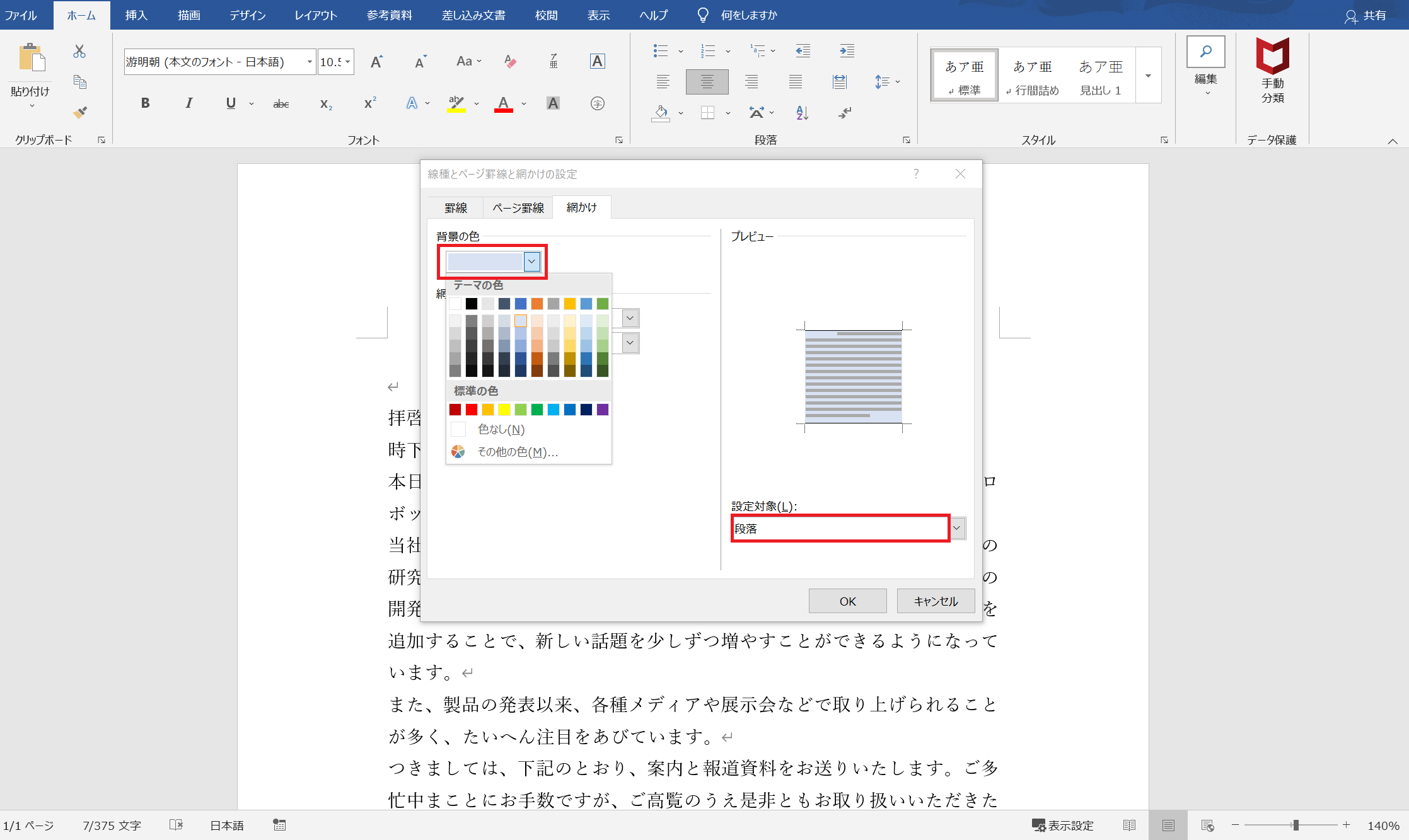The width and height of the screenshot is (1409, 840).
Task: Open the font name dropdown
Action: click(310, 62)
